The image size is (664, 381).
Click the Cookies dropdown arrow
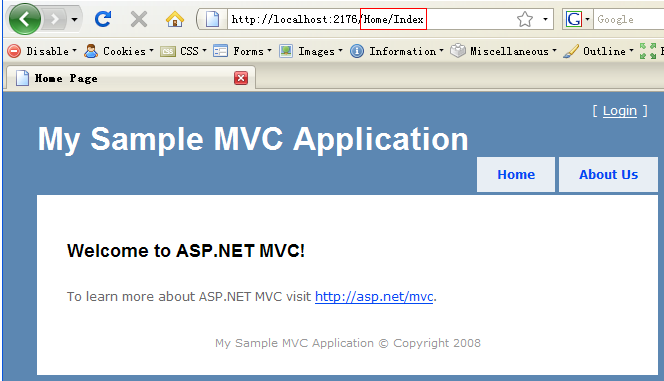click(x=151, y=50)
